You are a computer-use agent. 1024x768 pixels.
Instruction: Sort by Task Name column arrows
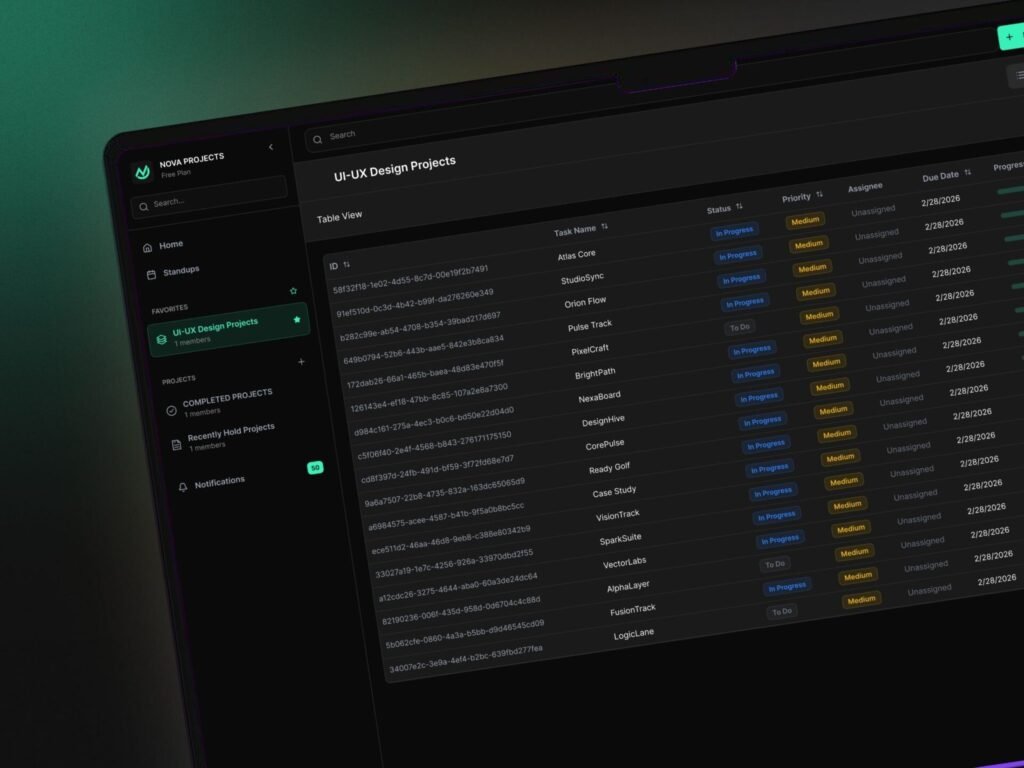605,226
